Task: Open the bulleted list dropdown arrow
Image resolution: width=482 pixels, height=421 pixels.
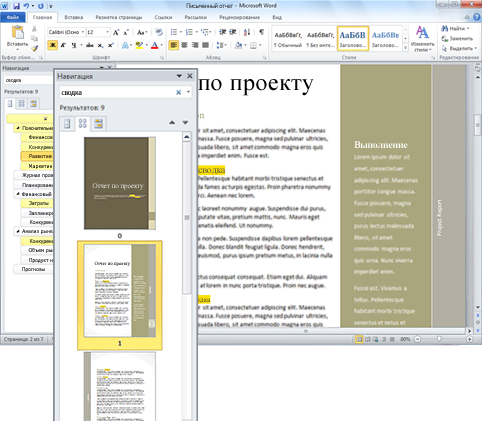Action: coord(181,32)
